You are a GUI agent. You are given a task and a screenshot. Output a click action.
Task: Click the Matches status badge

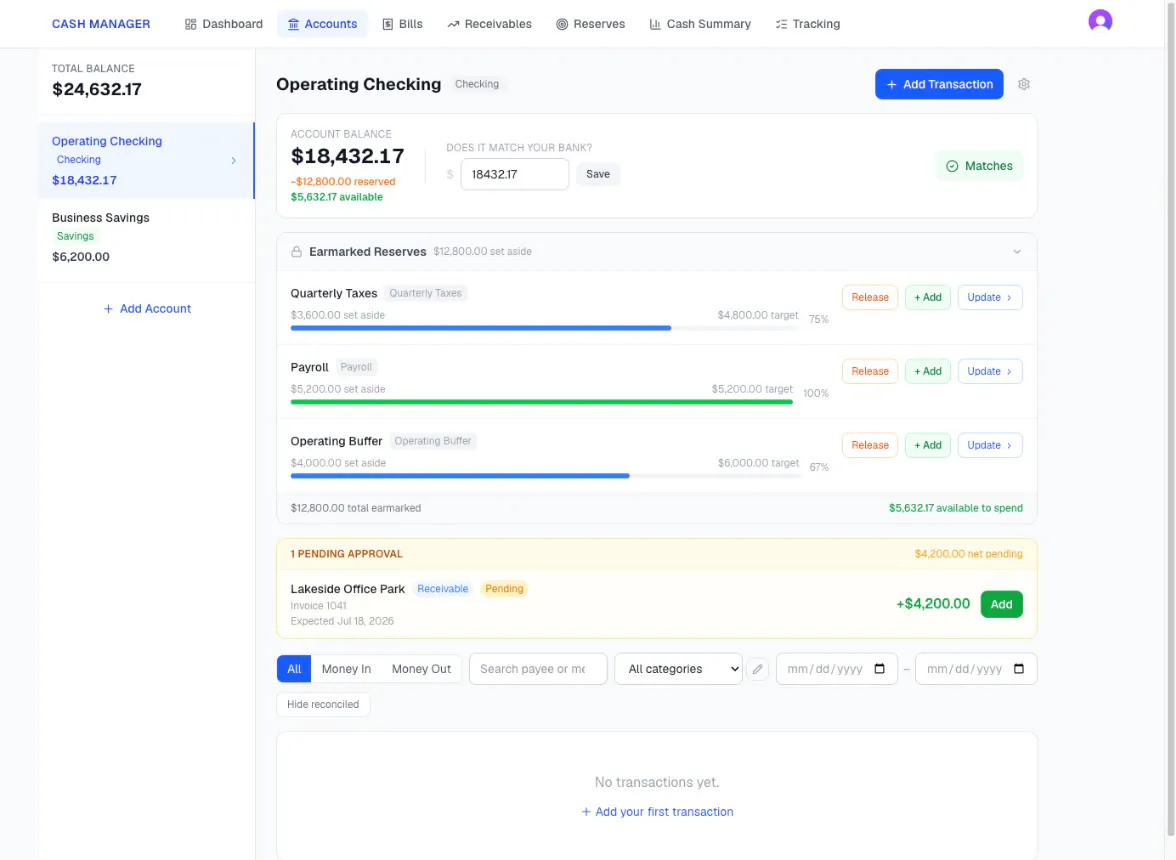coord(979,166)
